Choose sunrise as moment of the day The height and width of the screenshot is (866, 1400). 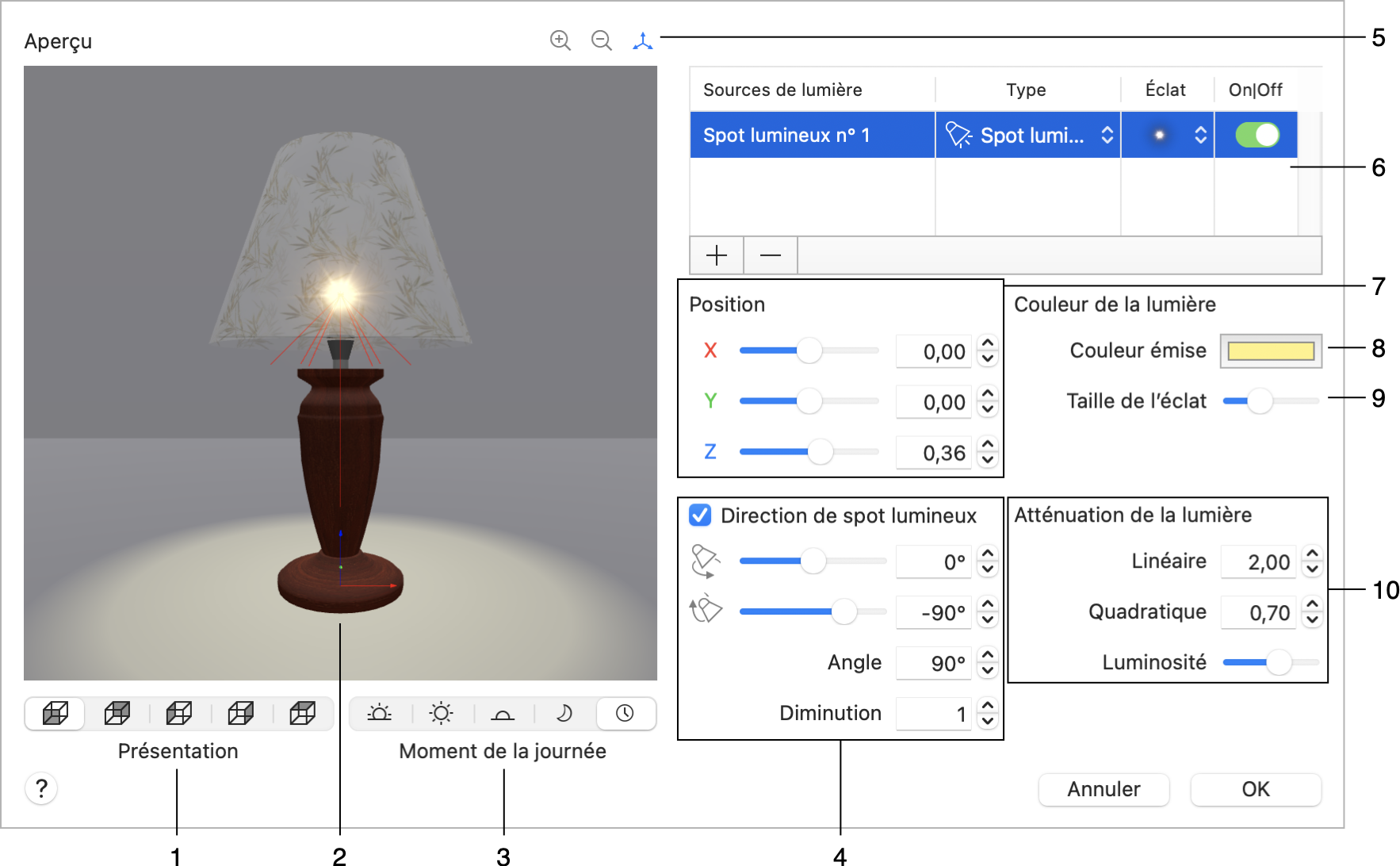pyautogui.click(x=380, y=713)
